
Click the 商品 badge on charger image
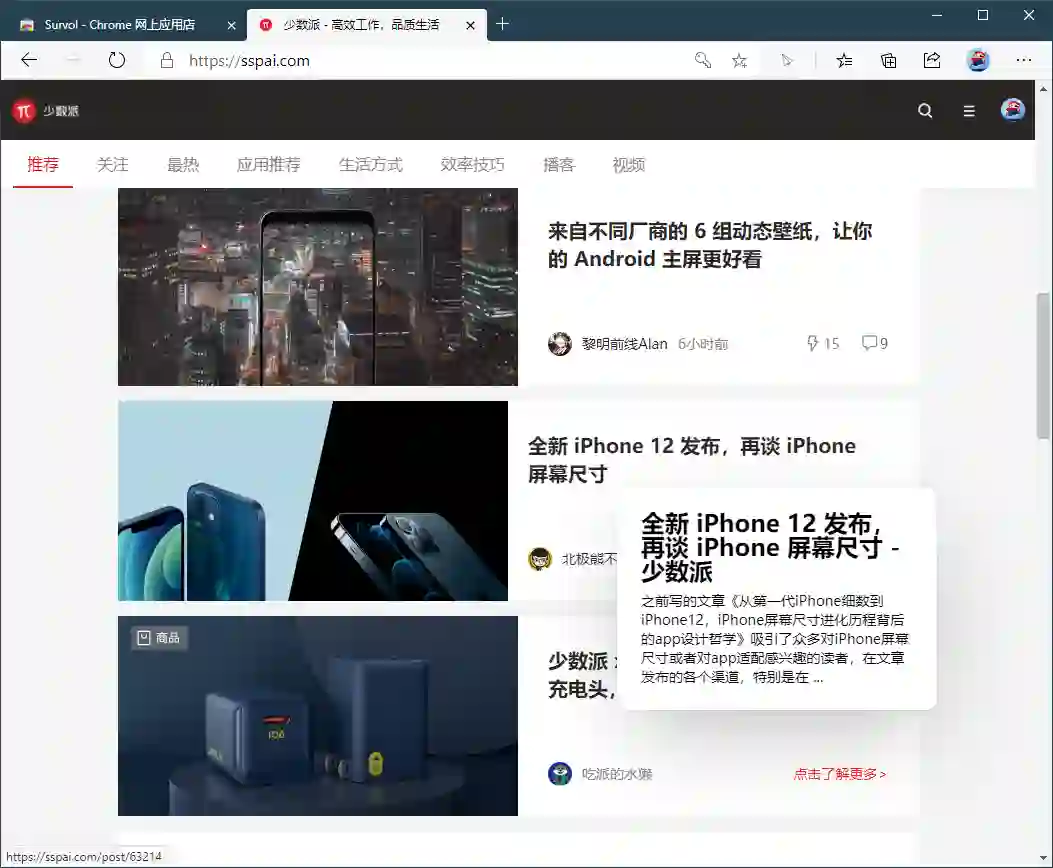pos(159,638)
